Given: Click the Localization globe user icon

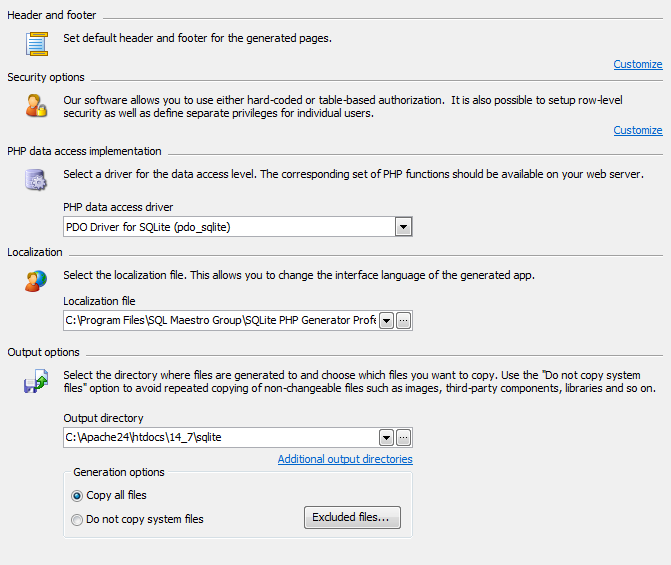Looking at the screenshot, I should coord(37,280).
